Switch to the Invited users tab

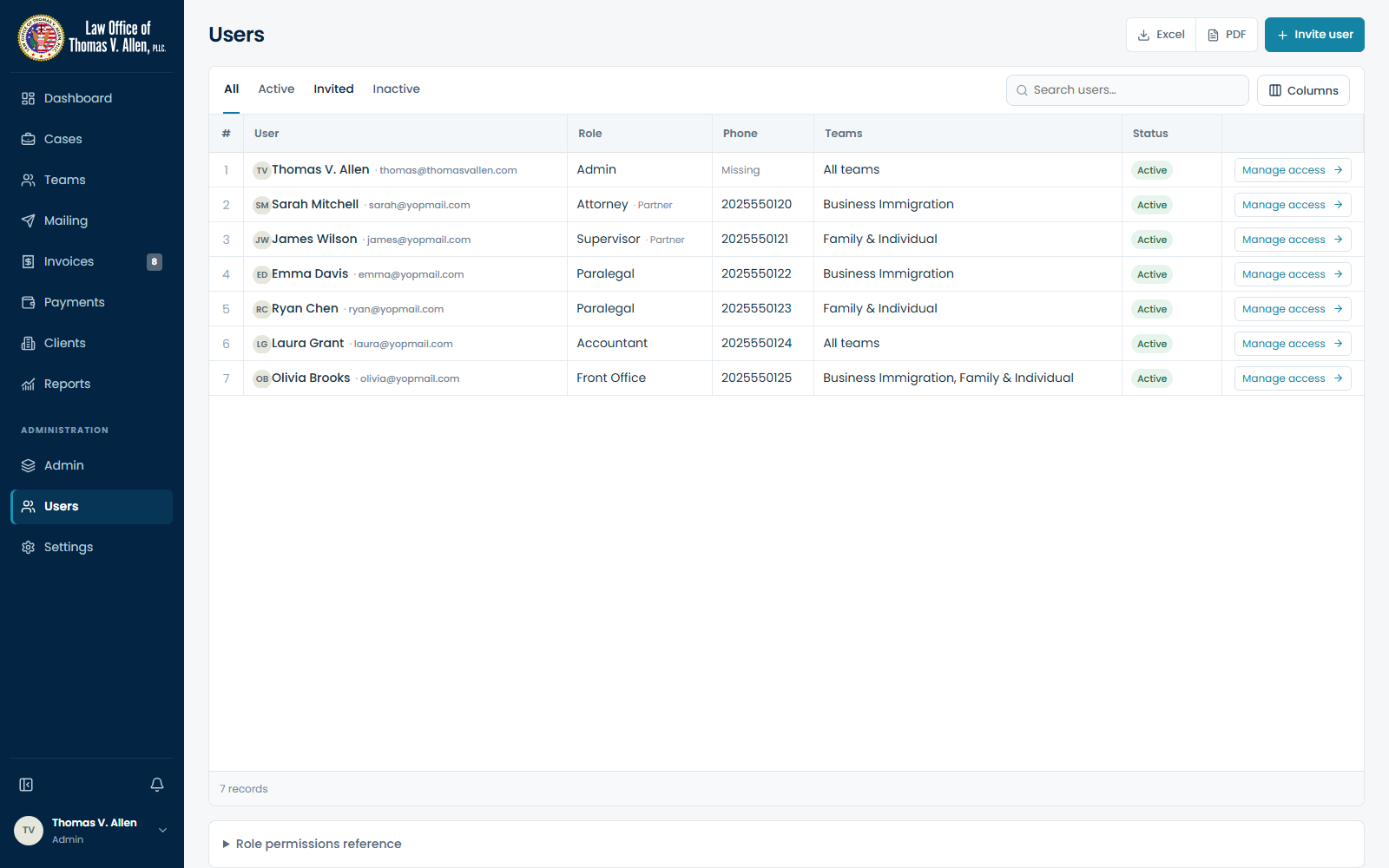(x=333, y=89)
